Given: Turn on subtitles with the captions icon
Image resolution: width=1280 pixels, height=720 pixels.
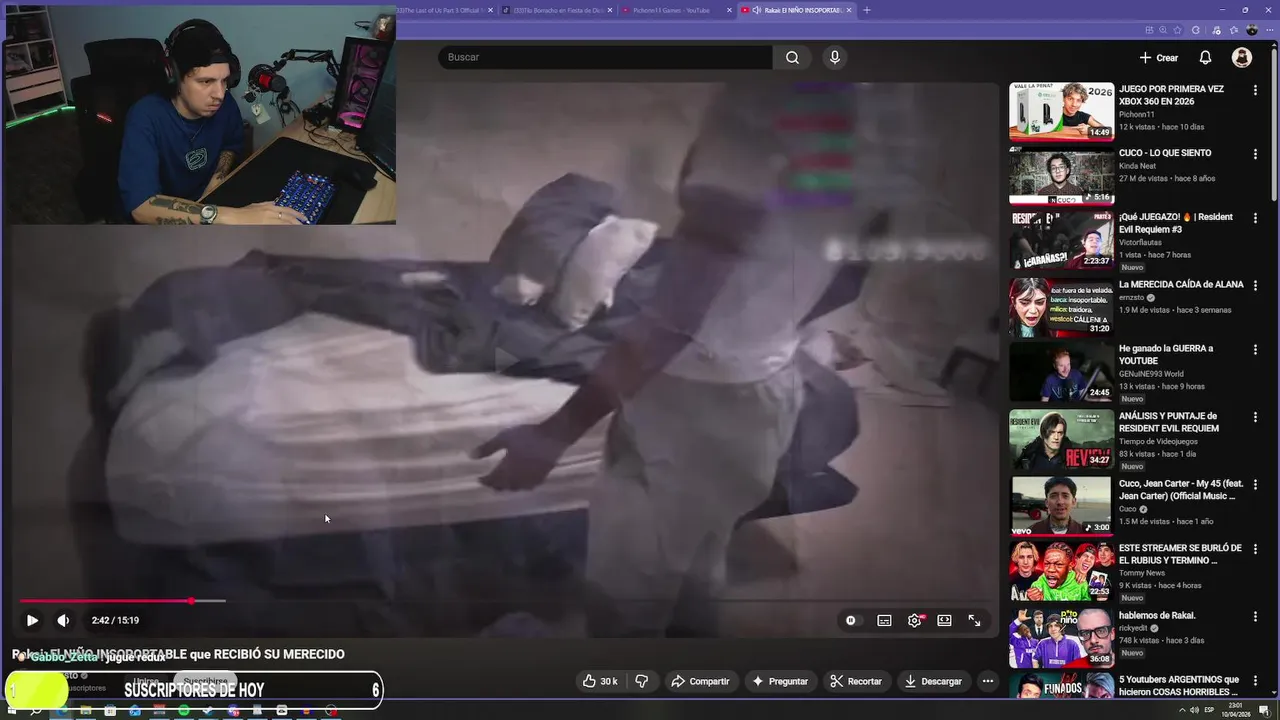Looking at the screenshot, I should [884, 620].
